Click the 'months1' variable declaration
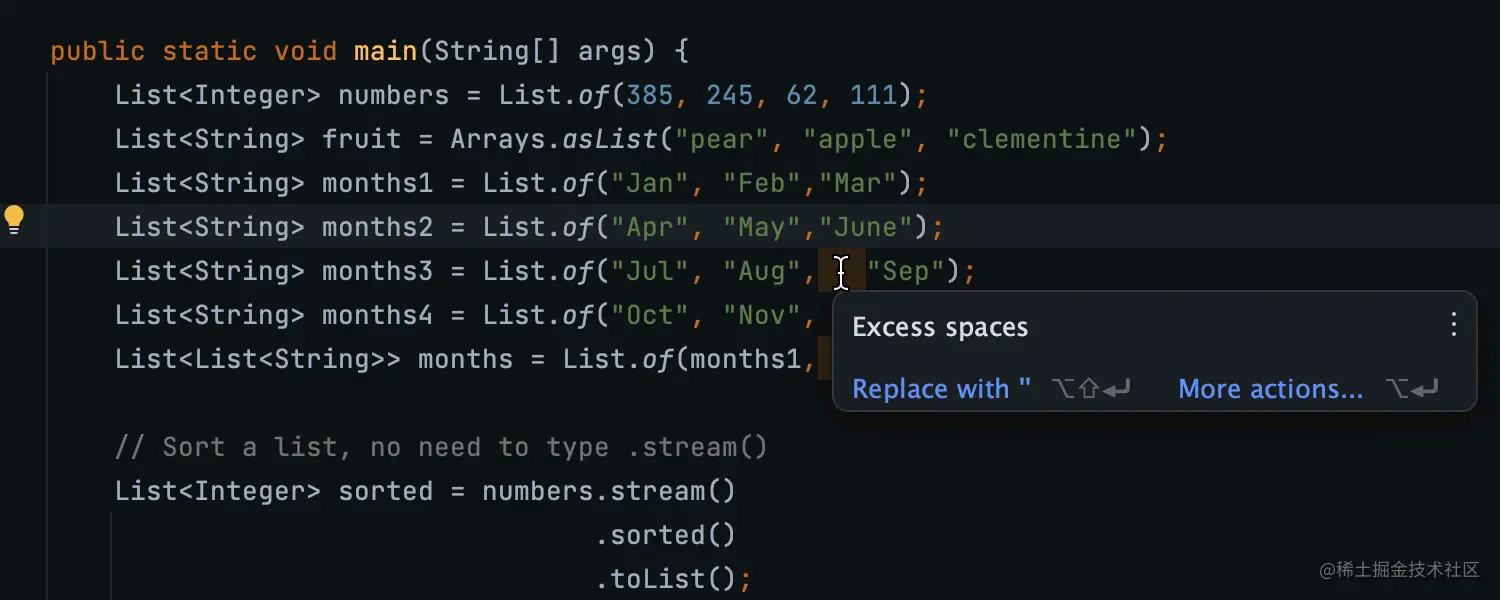 coord(378,183)
